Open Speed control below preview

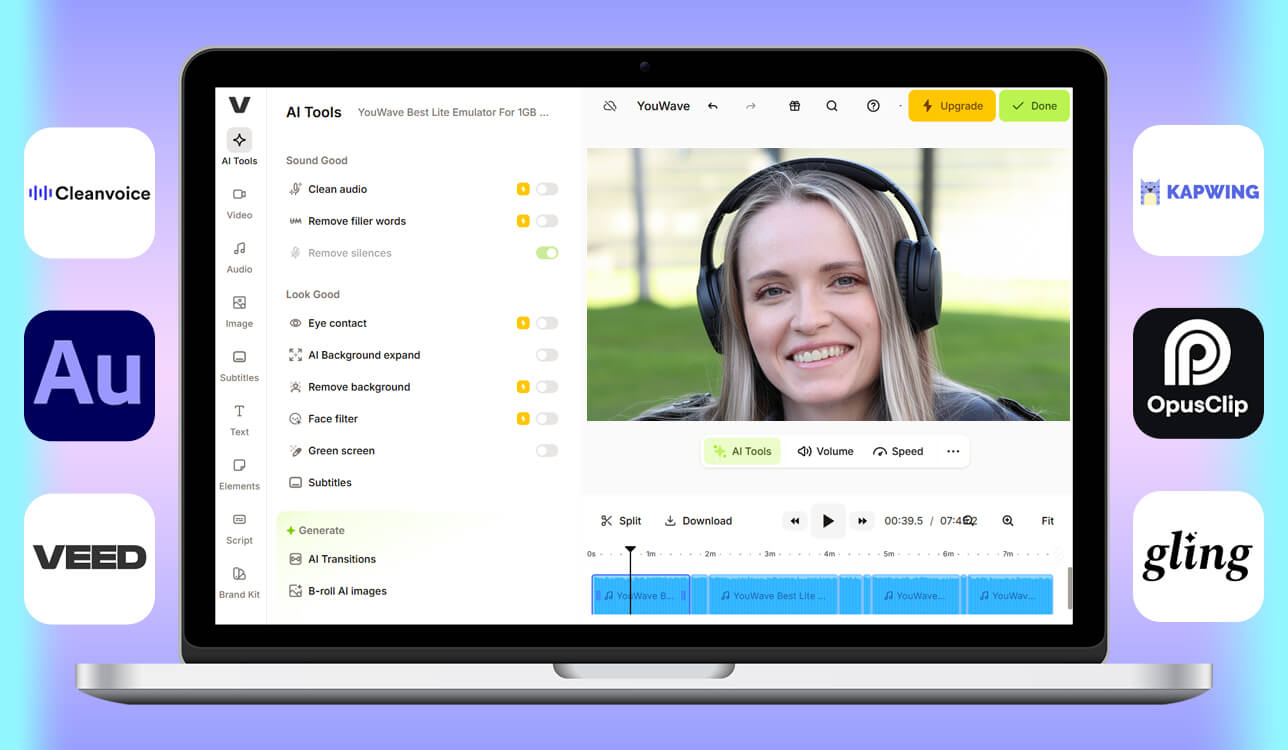(898, 451)
